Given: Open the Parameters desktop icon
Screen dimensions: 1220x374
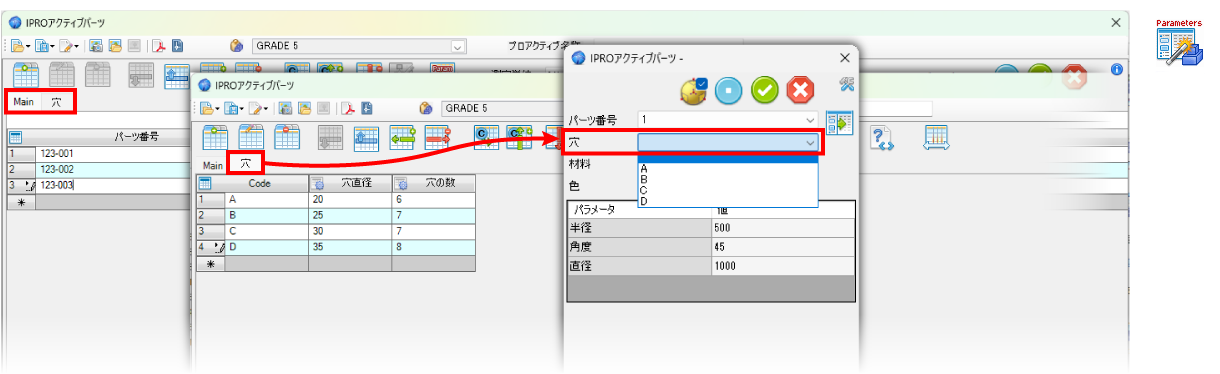Looking at the screenshot, I should coord(1179,41).
